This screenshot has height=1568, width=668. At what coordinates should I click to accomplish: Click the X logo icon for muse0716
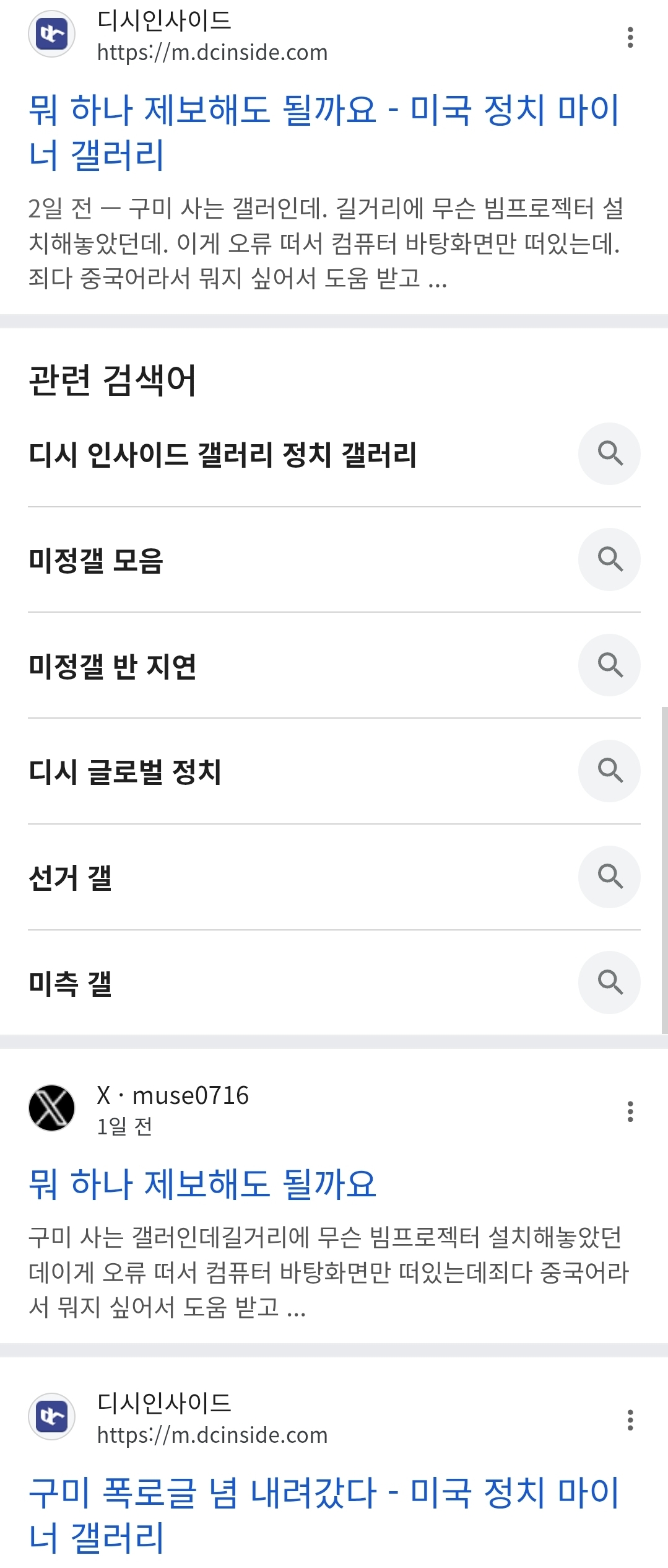(x=51, y=1108)
